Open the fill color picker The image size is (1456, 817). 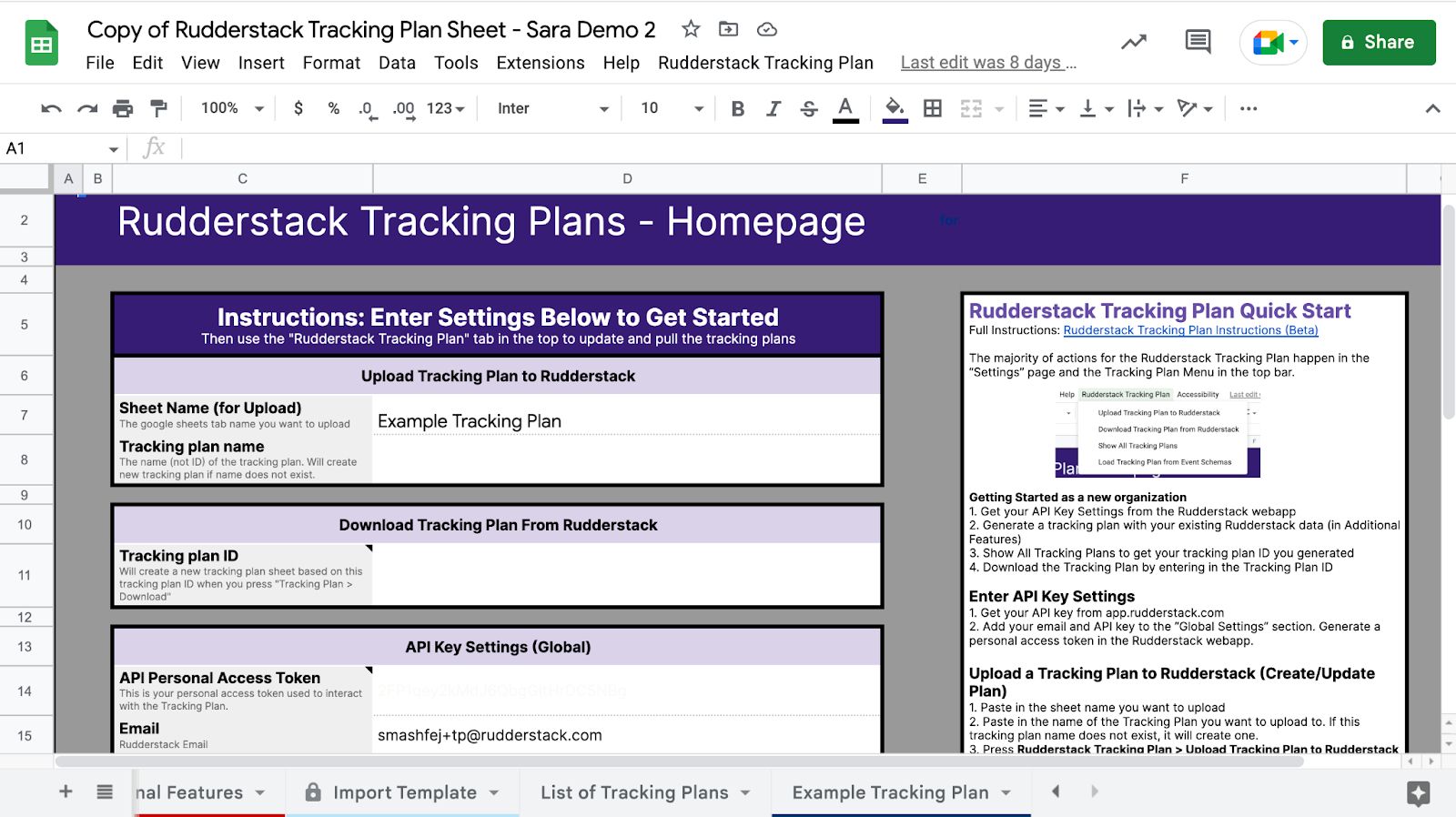tap(895, 109)
